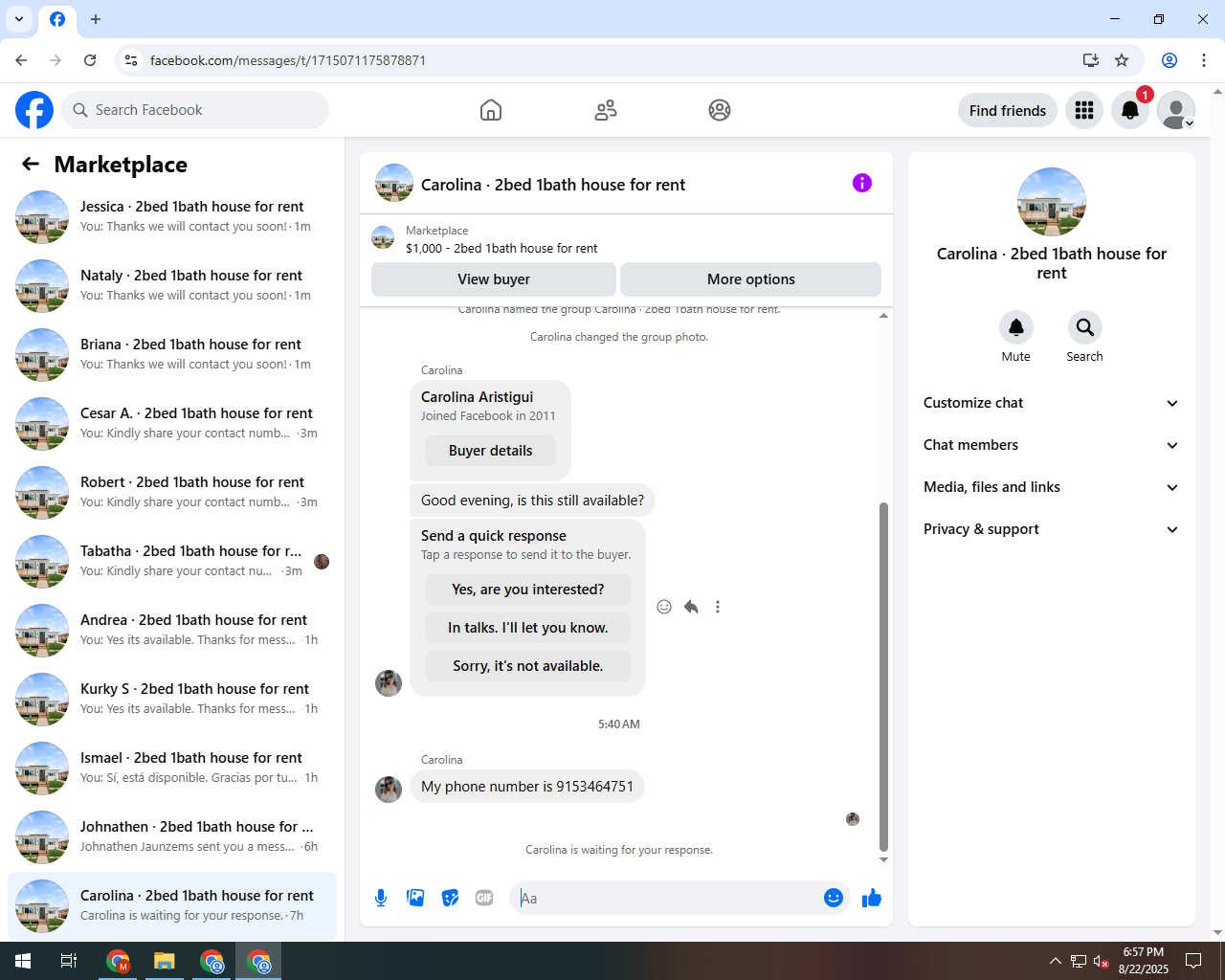
Task: Click the View buyer button
Action: click(x=494, y=279)
